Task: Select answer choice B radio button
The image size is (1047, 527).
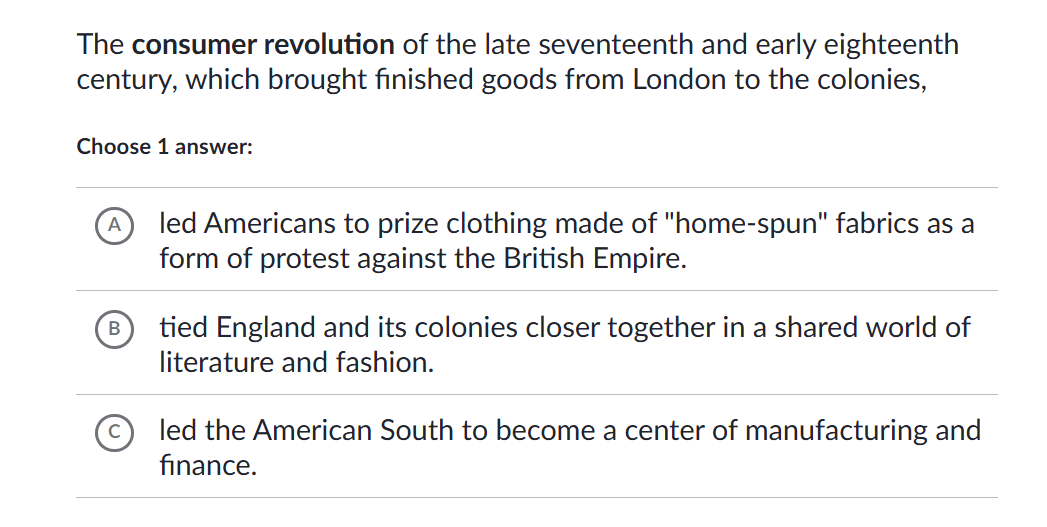Action: point(115,328)
